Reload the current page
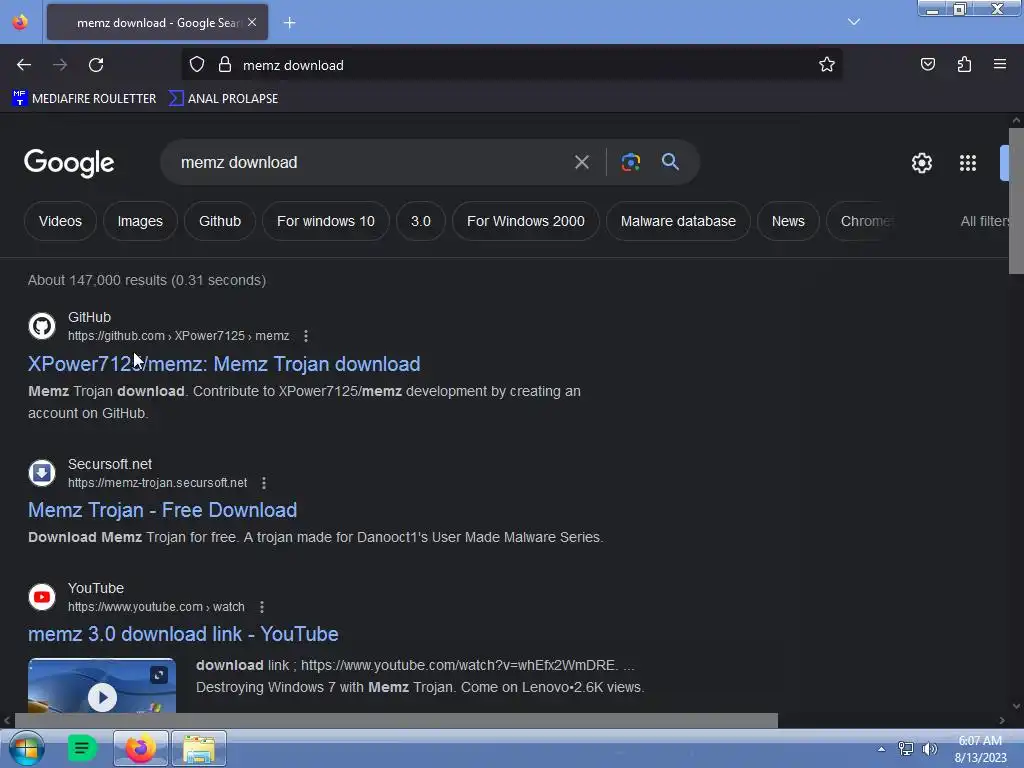 pos(96,65)
